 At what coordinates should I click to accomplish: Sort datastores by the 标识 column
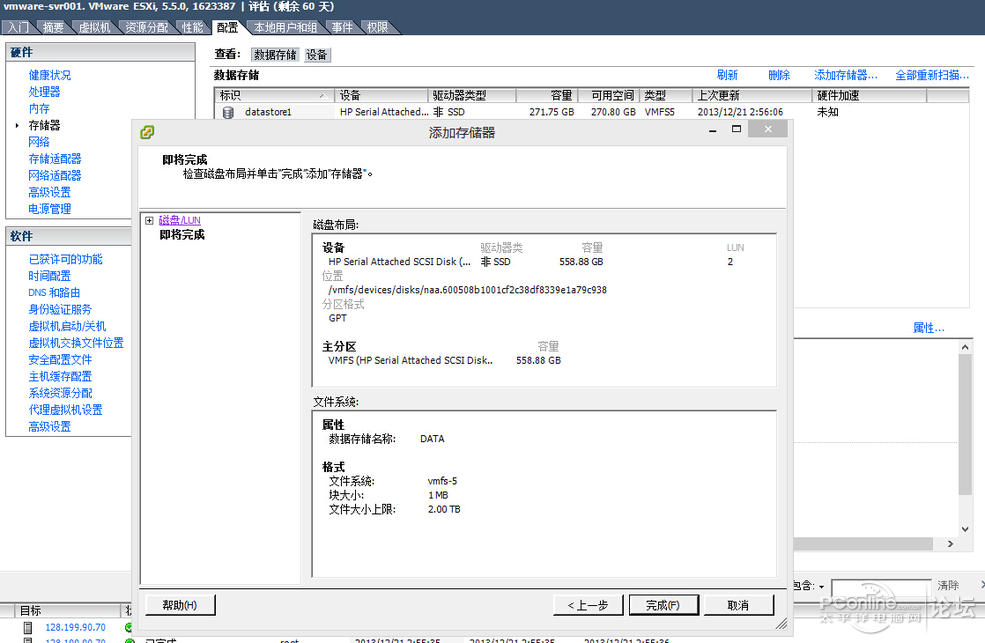pos(275,95)
